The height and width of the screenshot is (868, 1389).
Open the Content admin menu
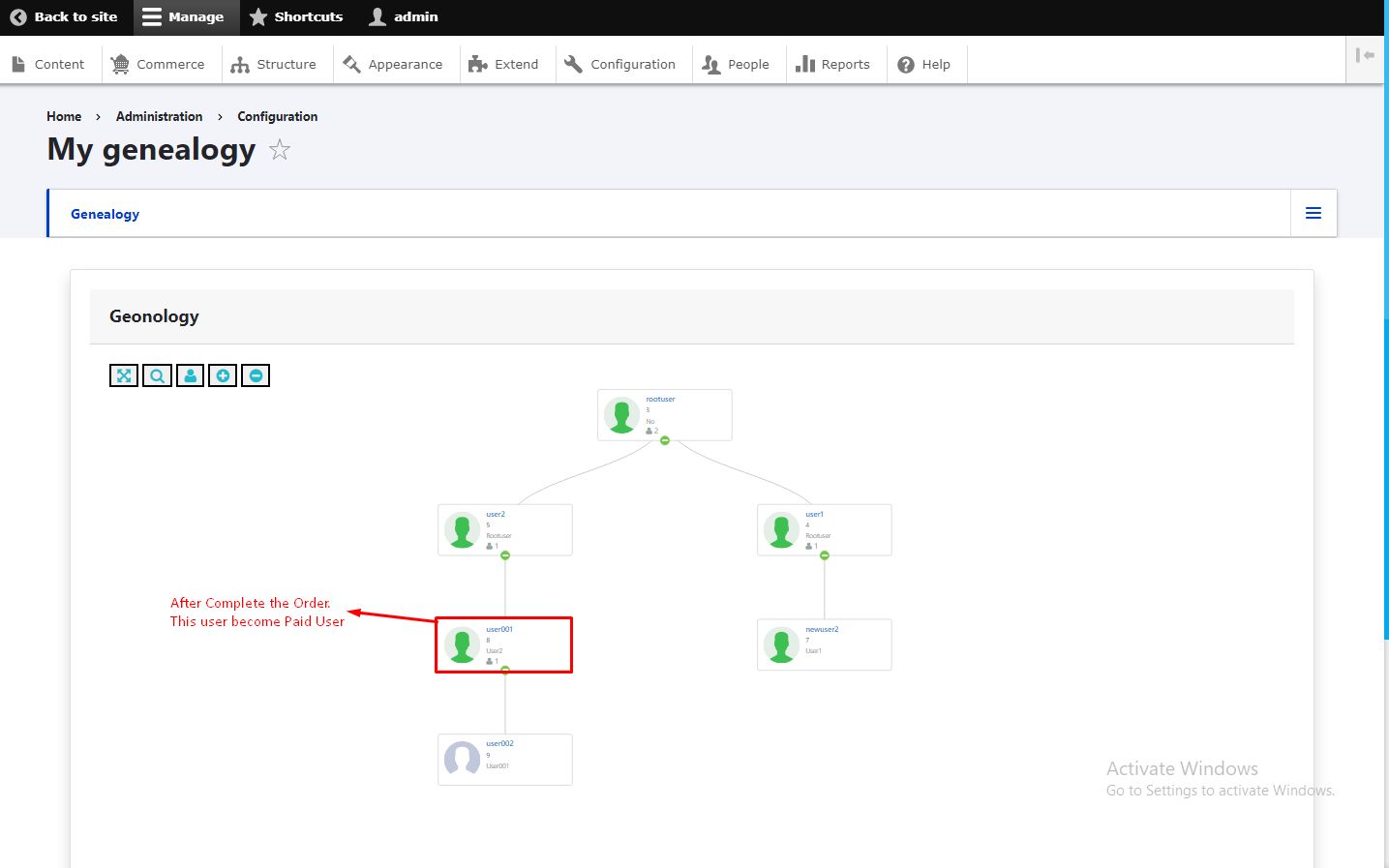coord(48,64)
